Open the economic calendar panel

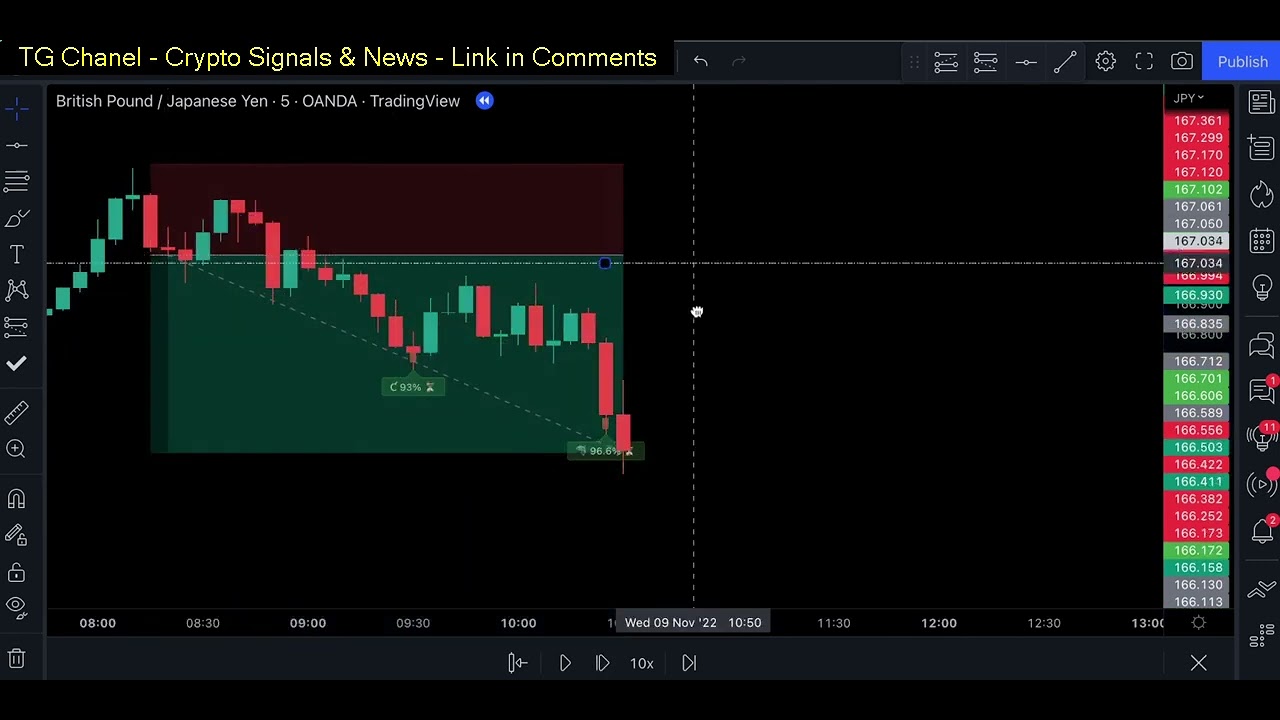[1261, 241]
